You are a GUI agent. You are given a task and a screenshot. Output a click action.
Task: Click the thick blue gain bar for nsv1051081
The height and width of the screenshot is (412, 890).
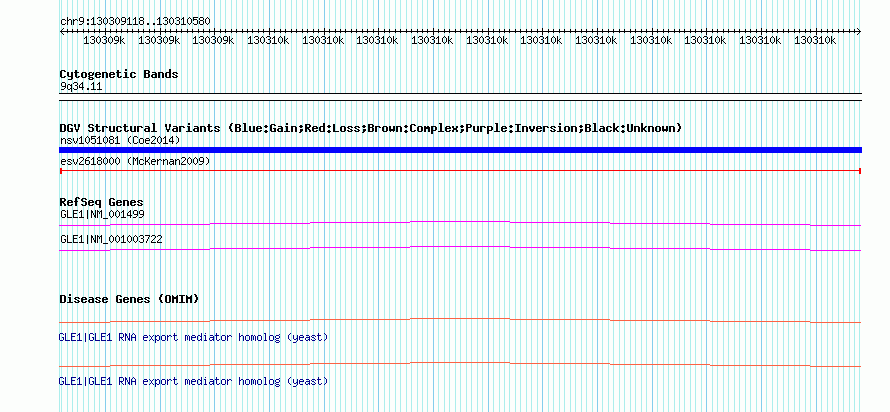(x=460, y=150)
